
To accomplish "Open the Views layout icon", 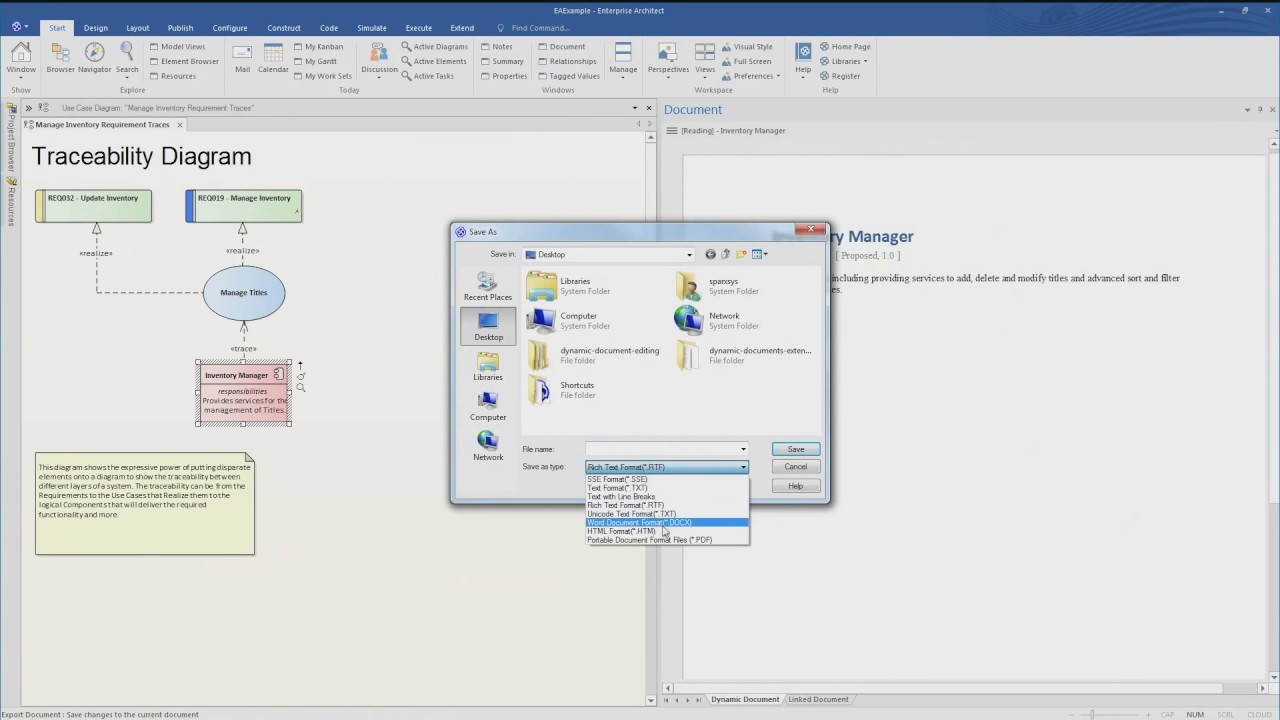I will 705,58.
